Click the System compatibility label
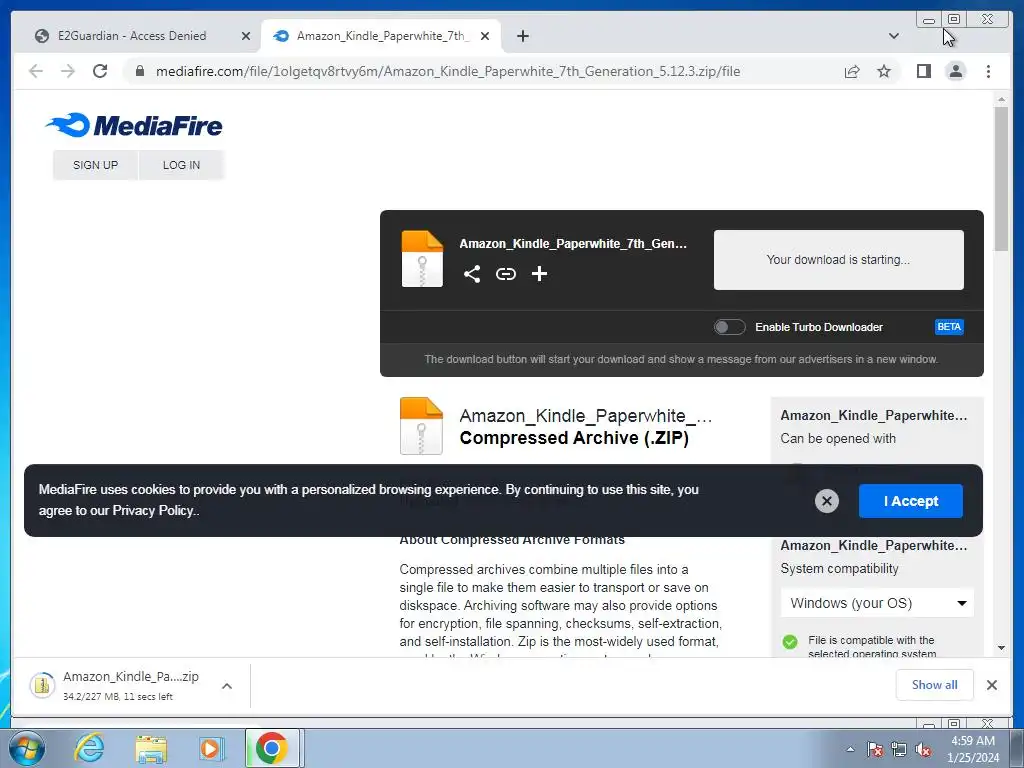1024x768 pixels. click(x=839, y=569)
